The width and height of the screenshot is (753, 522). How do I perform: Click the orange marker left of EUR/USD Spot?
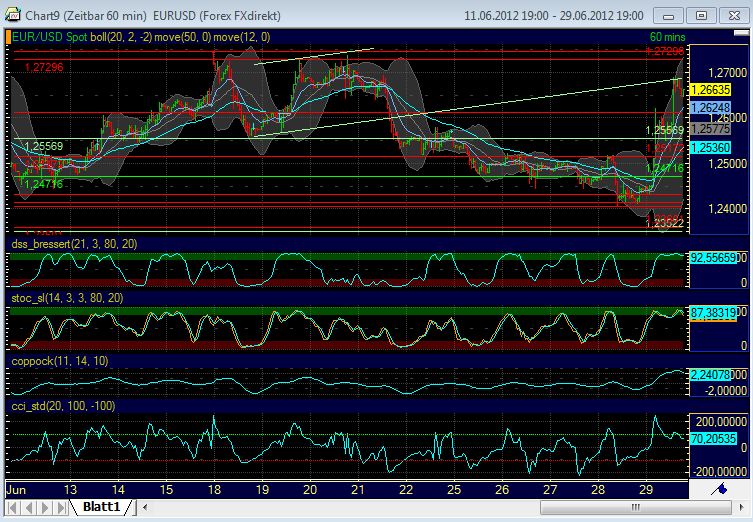(8, 37)
